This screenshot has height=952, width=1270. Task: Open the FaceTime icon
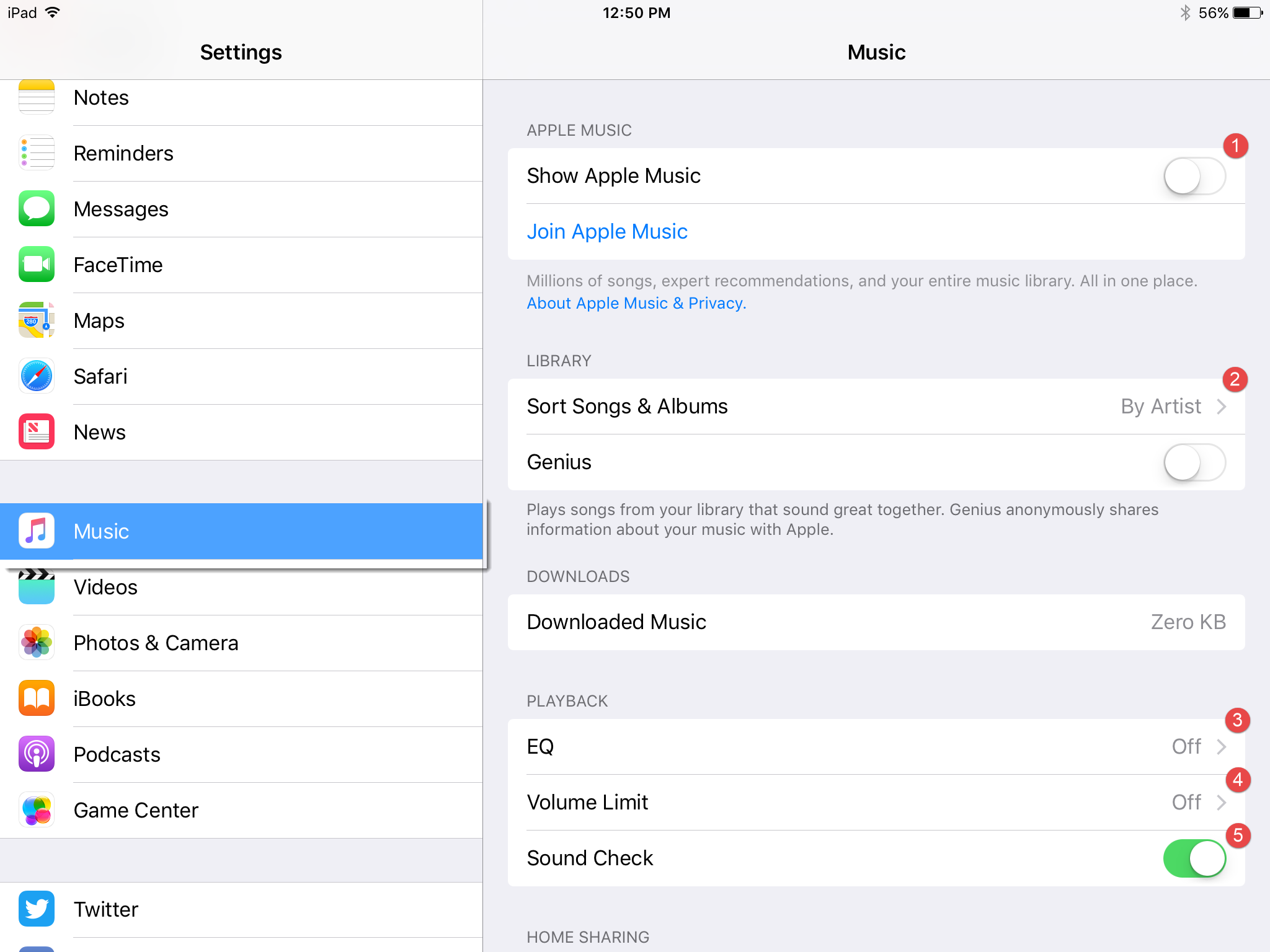[36, 265]
